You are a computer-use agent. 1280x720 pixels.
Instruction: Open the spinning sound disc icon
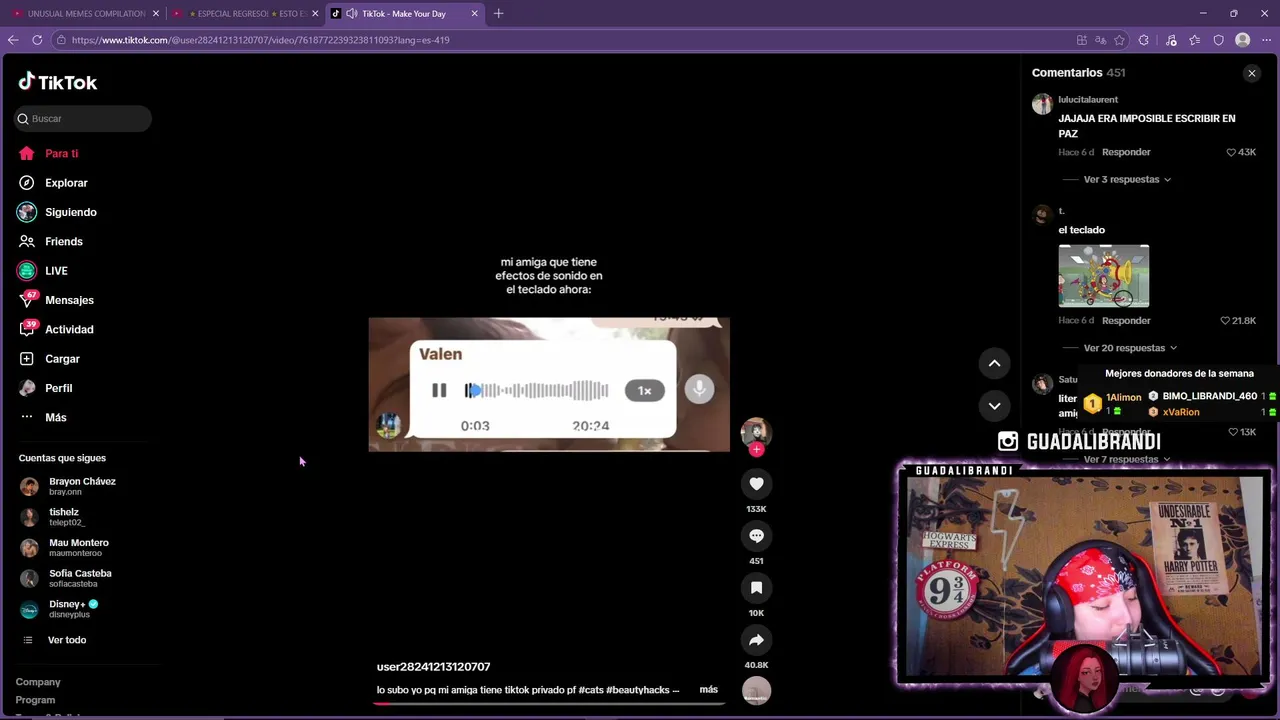click(x=756, y=690)
